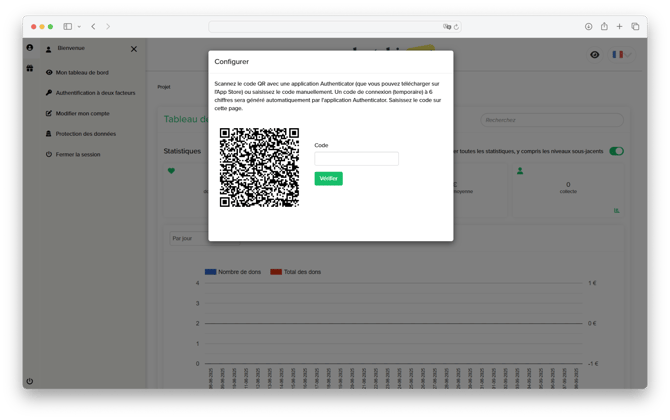Viewport: 670px width, 420px height.
Task: Choose Fermer la session
Action: [73, 154]
